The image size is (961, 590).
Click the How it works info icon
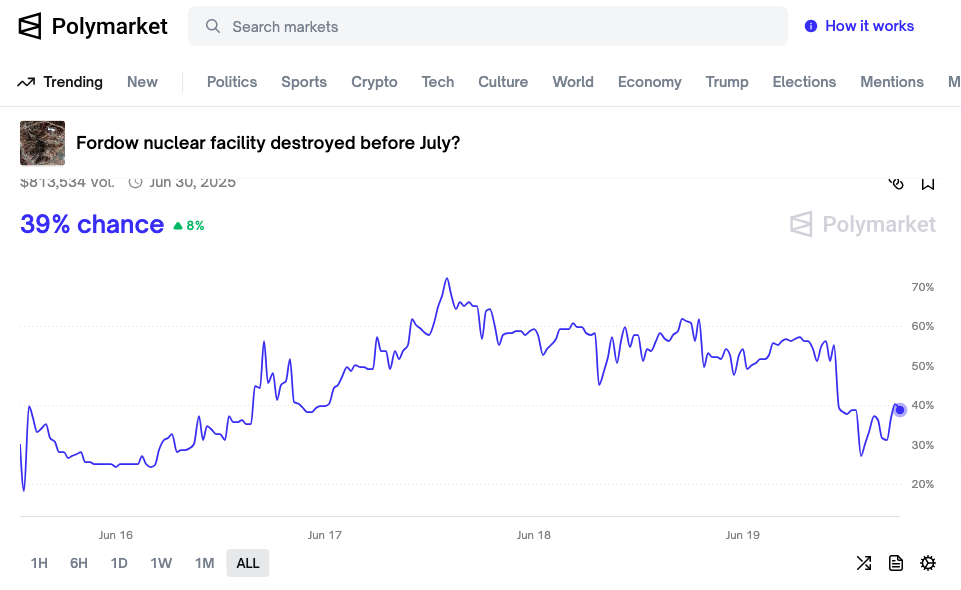click(x=811, y=26)
